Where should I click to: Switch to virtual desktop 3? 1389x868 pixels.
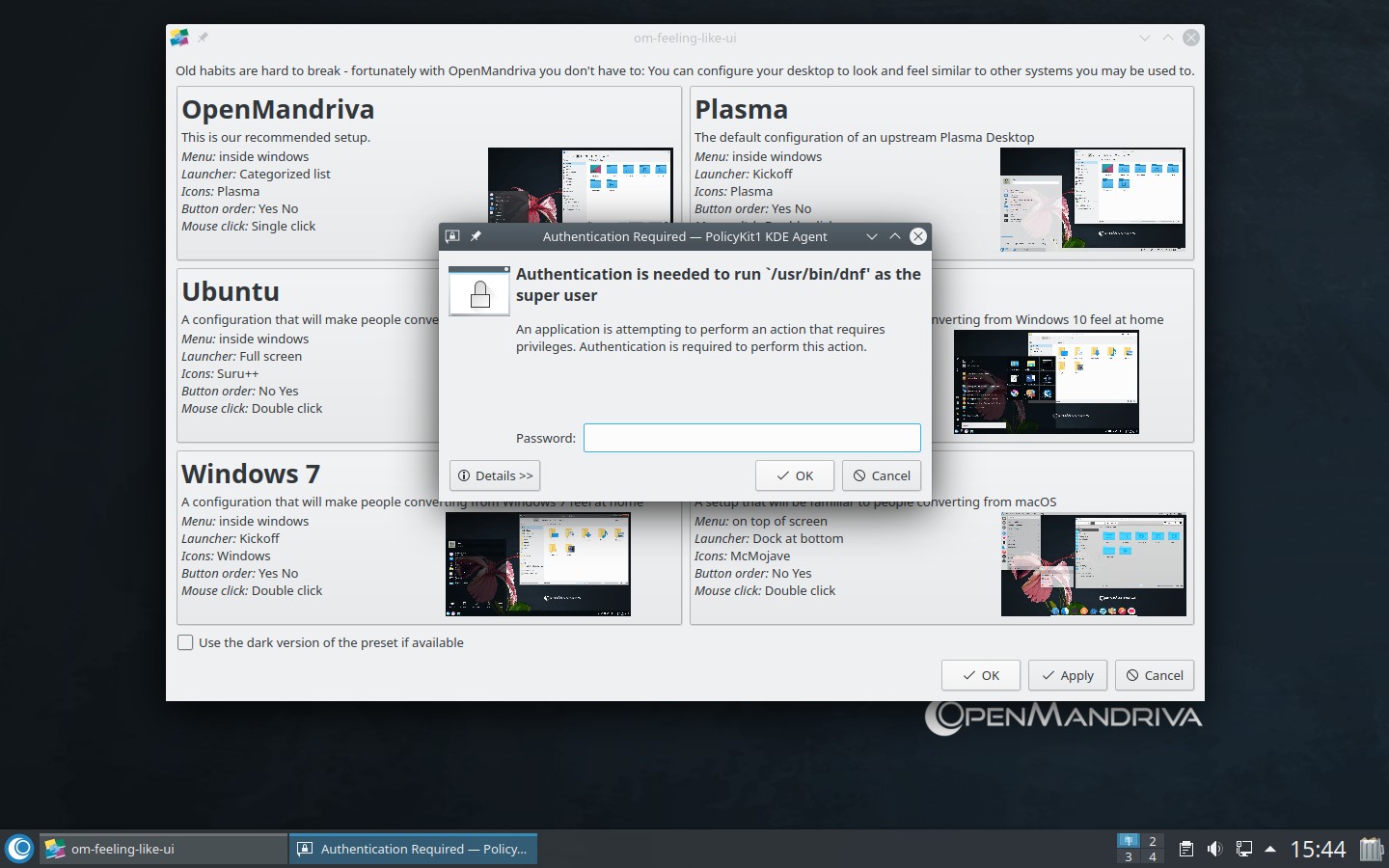(x=1129, y=856)
